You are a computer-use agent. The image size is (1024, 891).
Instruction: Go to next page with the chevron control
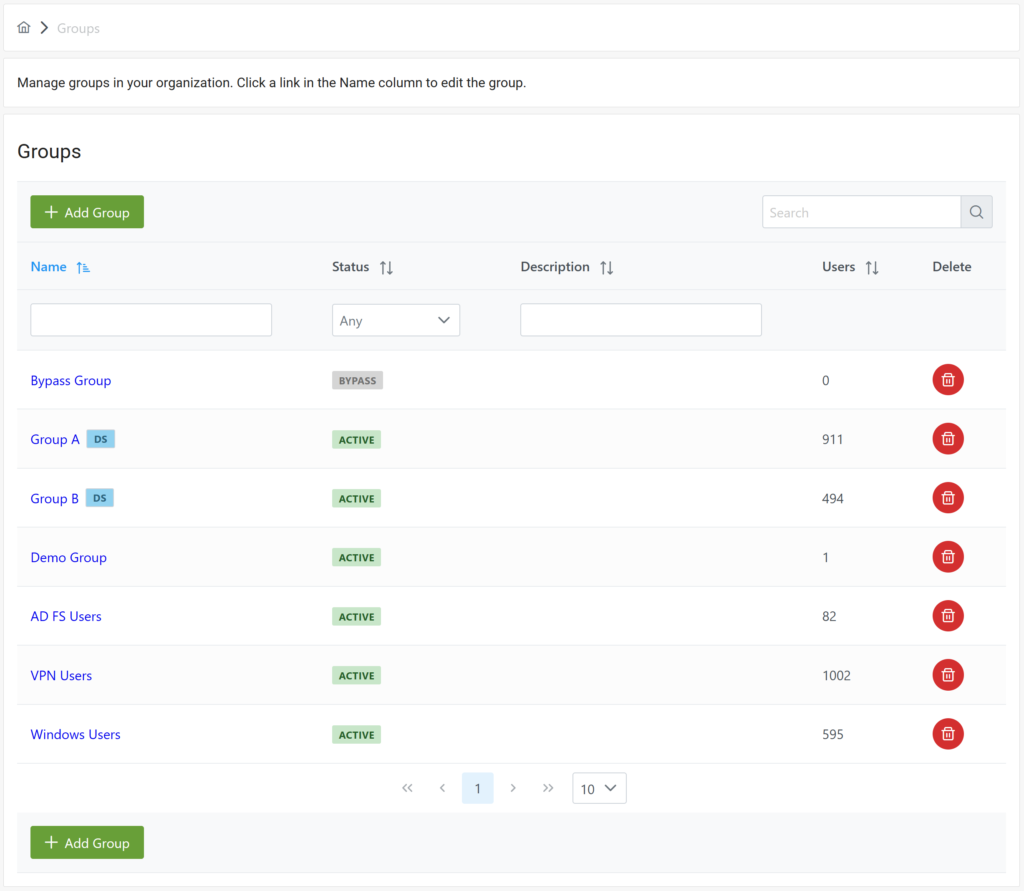(513, 788)
